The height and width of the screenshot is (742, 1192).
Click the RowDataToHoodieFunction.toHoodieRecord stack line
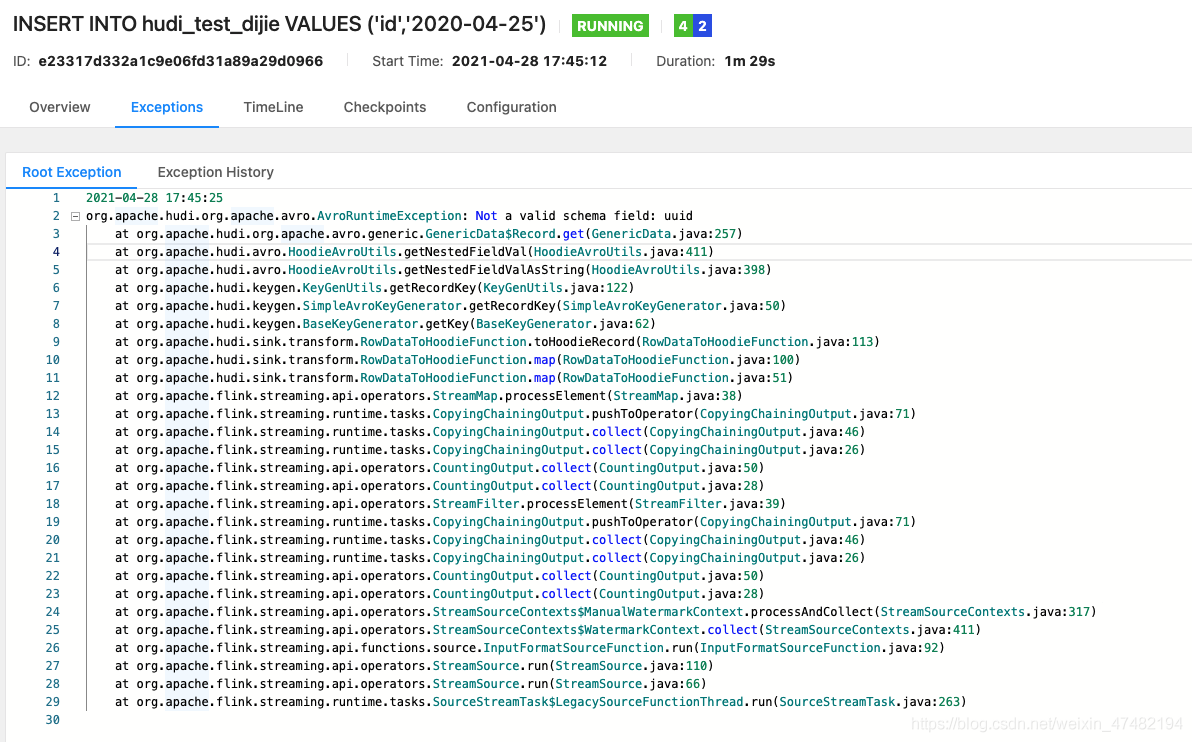click(x=497, y=341)
